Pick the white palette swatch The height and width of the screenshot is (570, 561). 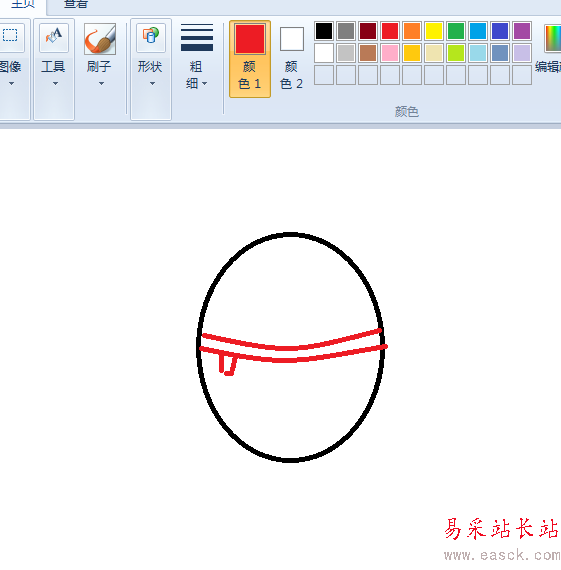click(324, 53)
